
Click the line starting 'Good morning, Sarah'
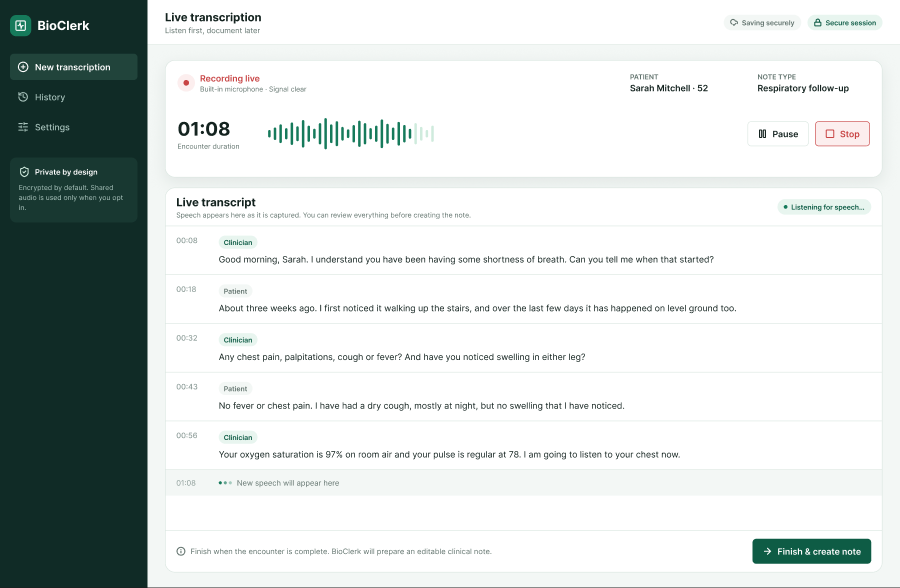[466, 260]
